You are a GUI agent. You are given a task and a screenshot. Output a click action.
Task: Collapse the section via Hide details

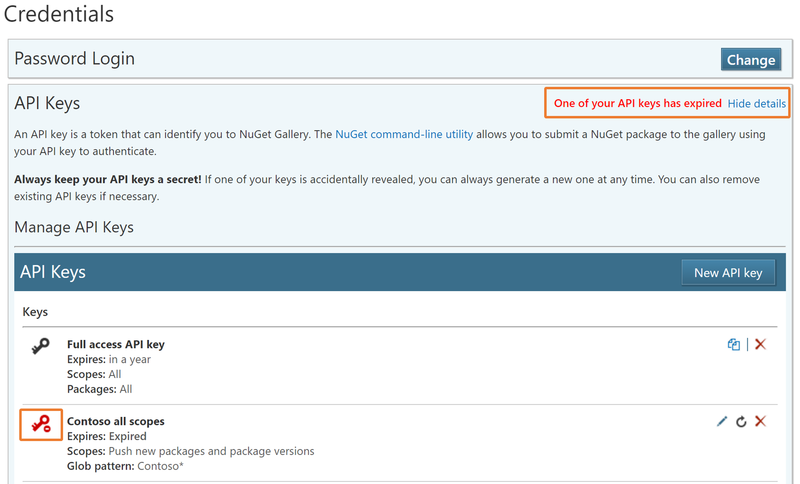tap(756, 104)
